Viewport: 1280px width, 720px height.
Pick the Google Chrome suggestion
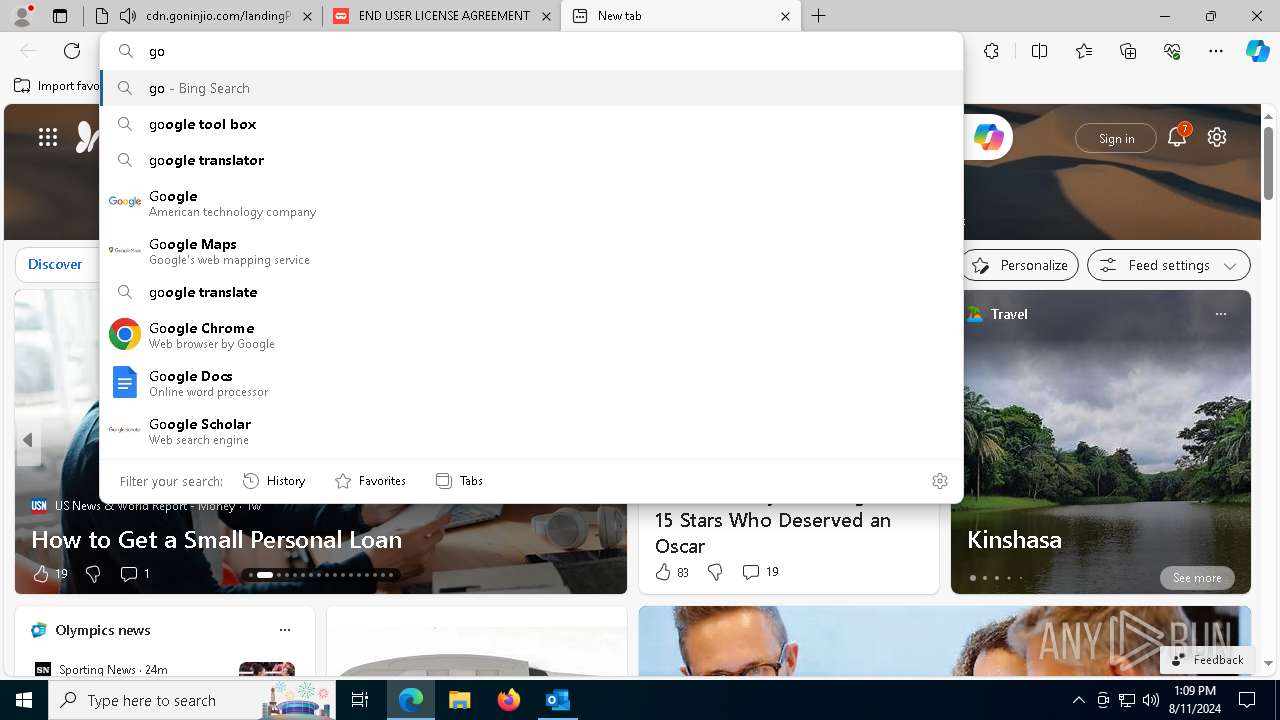click(x=531, y=335)
